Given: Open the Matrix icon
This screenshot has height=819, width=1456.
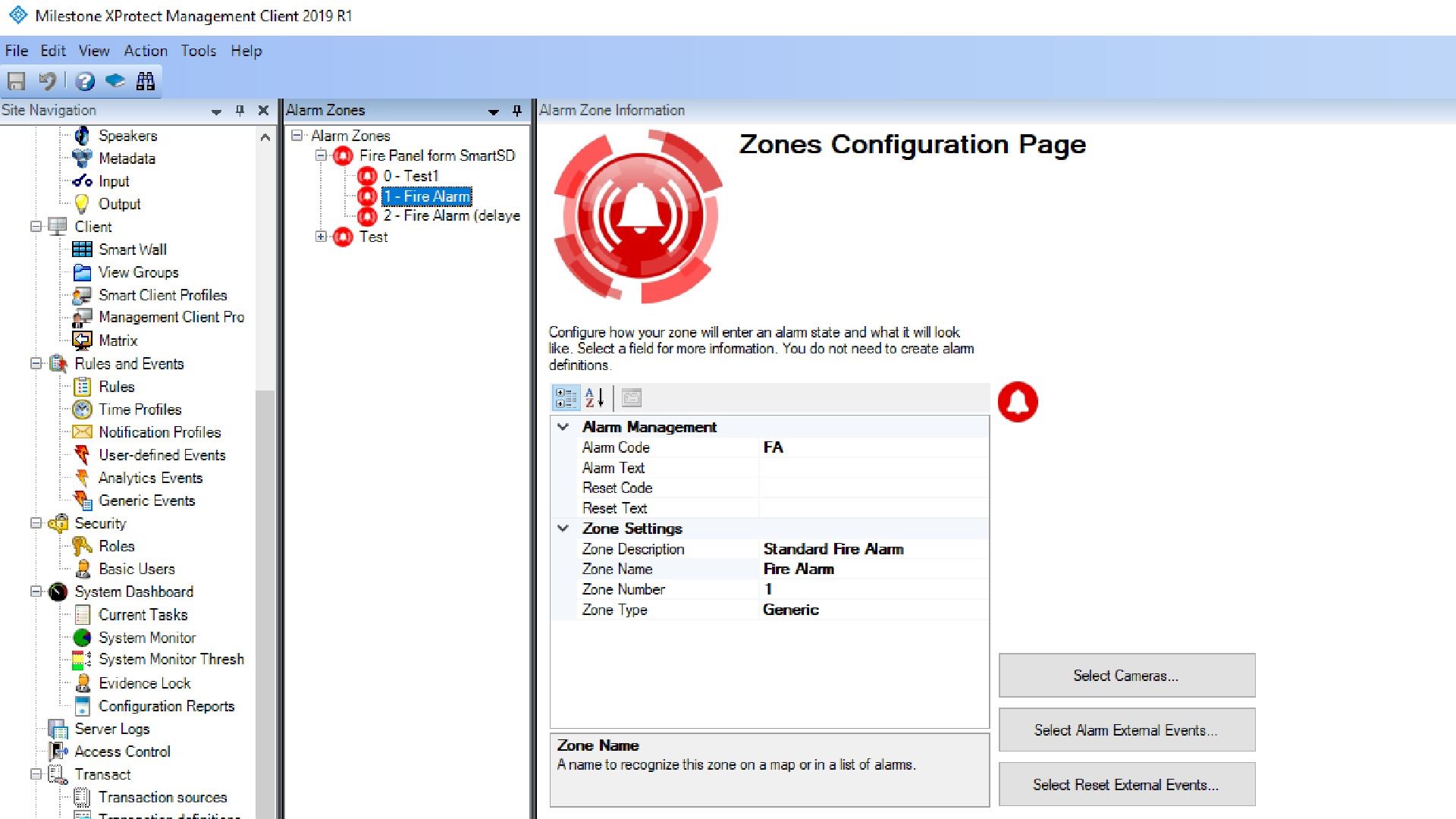Looking at the screenshot, I should coord(82,340).
